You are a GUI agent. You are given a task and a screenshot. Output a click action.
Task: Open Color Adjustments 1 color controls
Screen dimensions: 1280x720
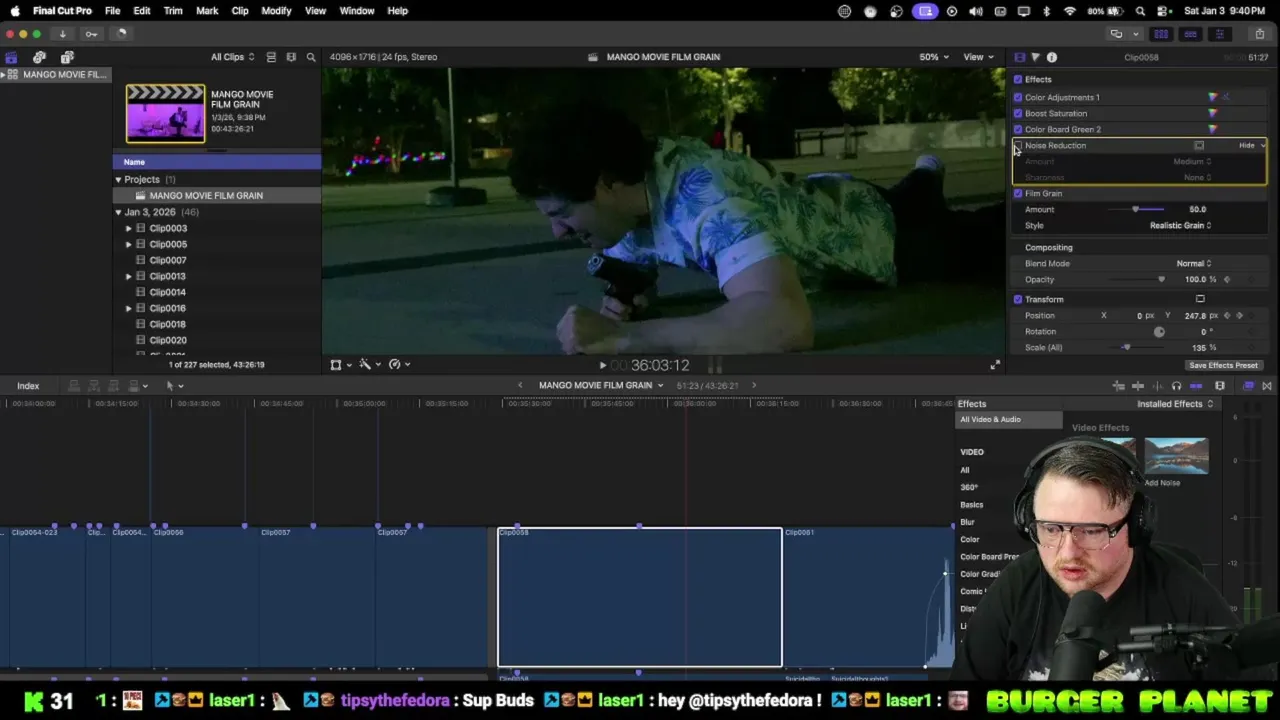(1213, 97)
